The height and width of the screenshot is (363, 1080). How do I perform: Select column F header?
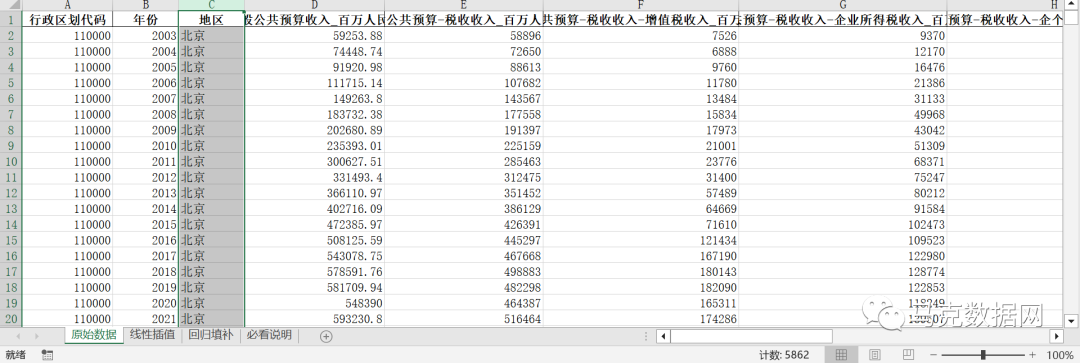pos(641,5)
